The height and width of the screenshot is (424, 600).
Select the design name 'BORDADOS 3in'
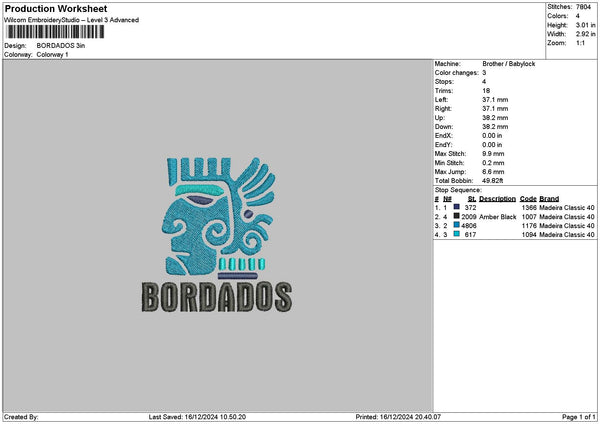(x=61, y=46)
